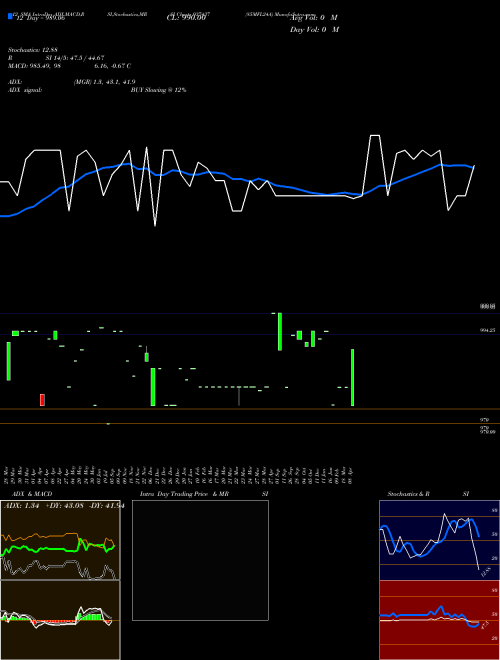Click the 'ADX: 1.34 +DY: 43.08' header
The height and width of the screenshot is (660, 500).
tap(45, 506)
